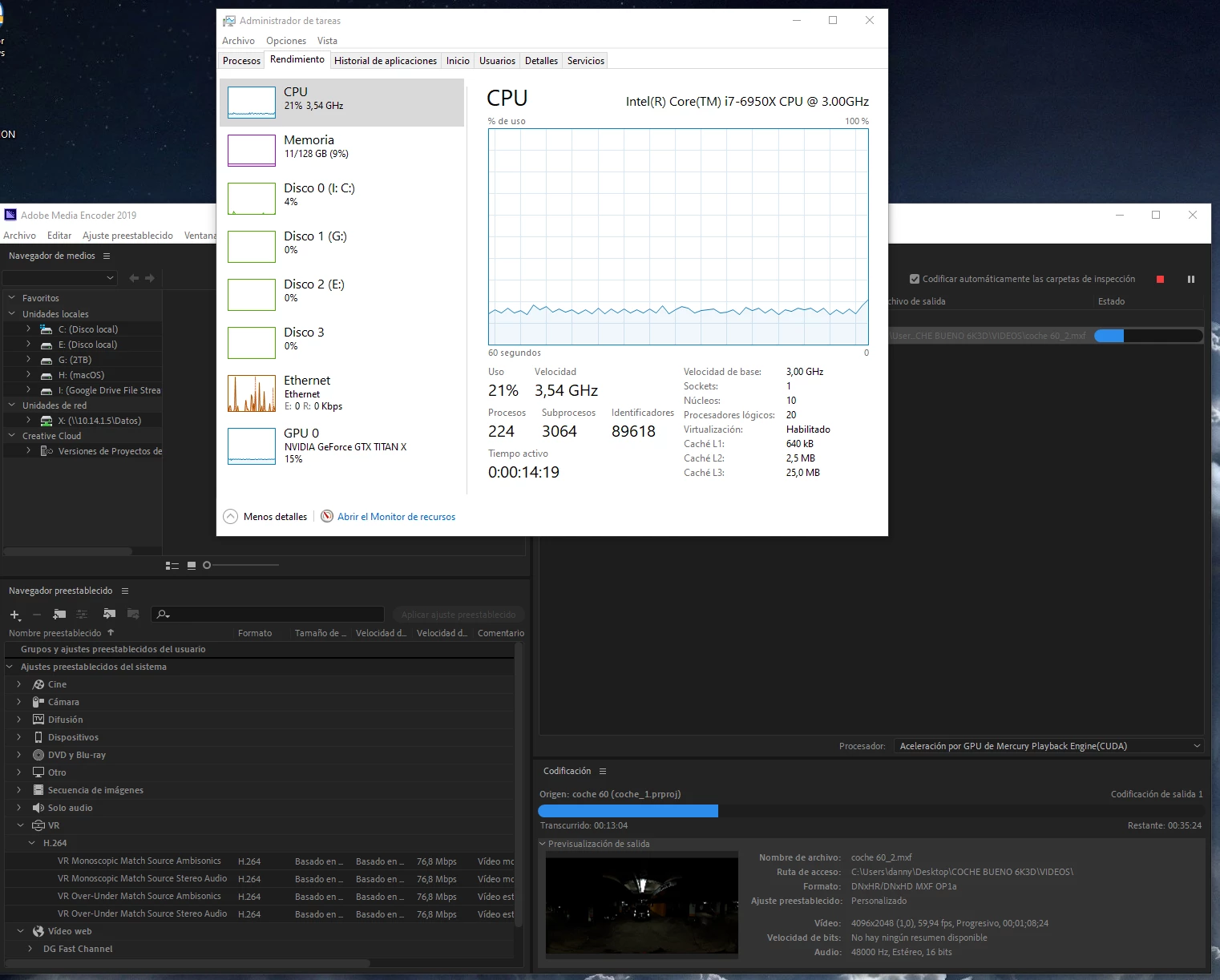Switch media browser to list view
The image size is (1220, 980).
[x=172, y=566]
